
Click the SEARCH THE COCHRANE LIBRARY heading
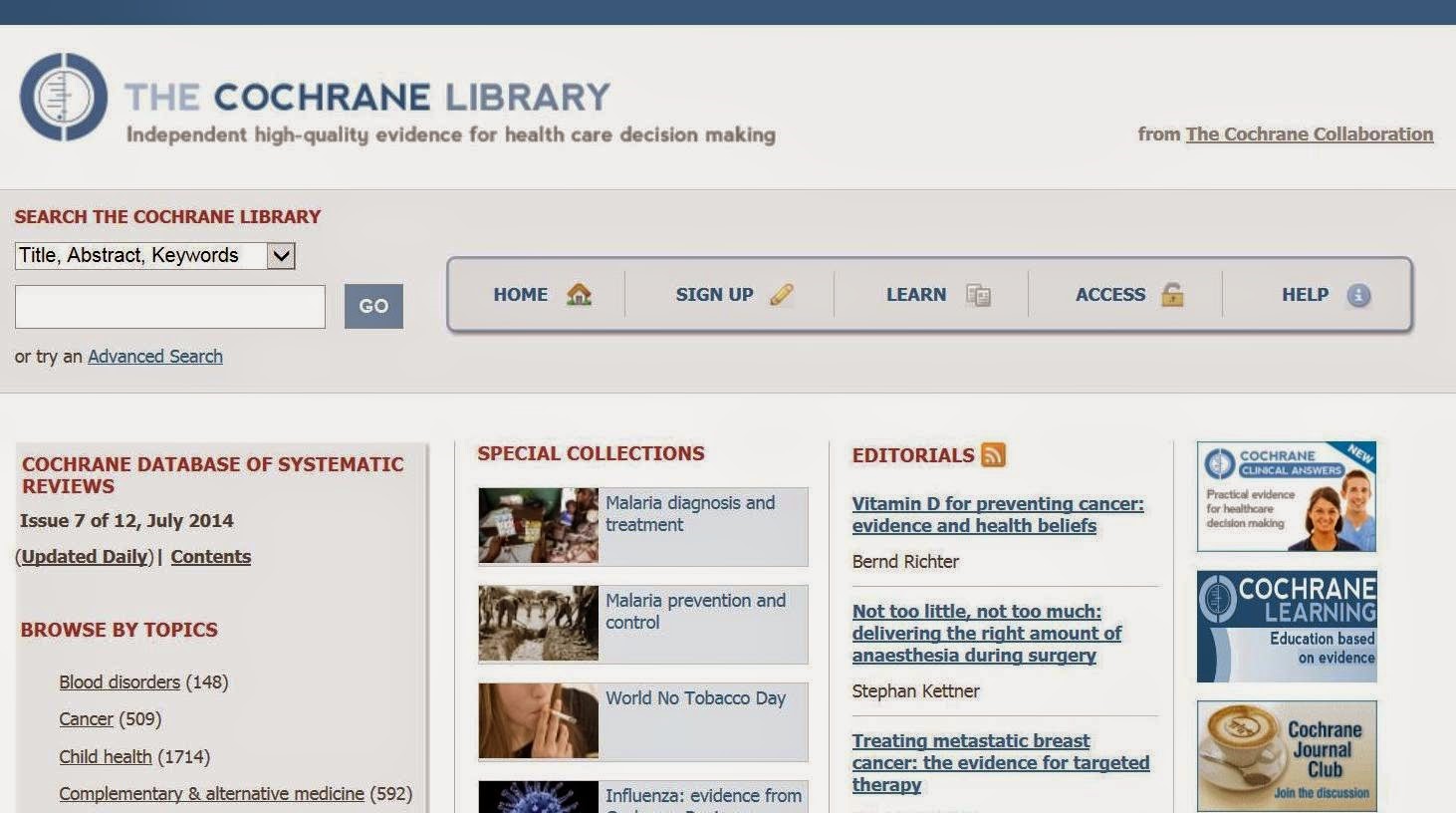click(167, 216)
